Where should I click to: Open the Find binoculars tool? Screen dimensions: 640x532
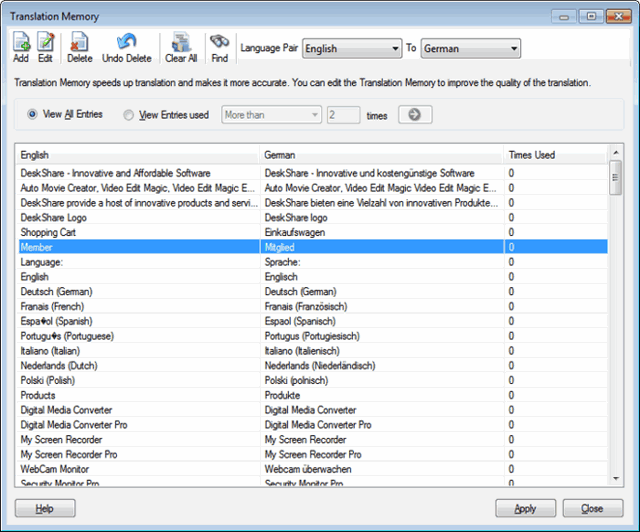(220, 47)
